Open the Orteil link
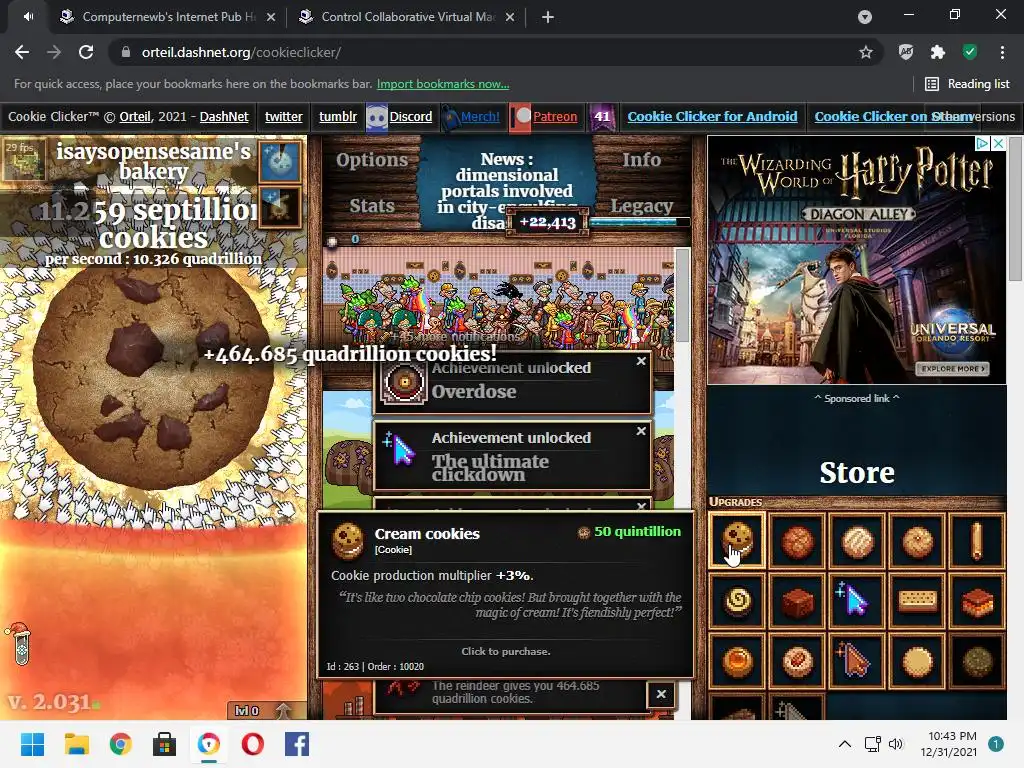This screenshot has width=1024, height=768. (135, 116)
